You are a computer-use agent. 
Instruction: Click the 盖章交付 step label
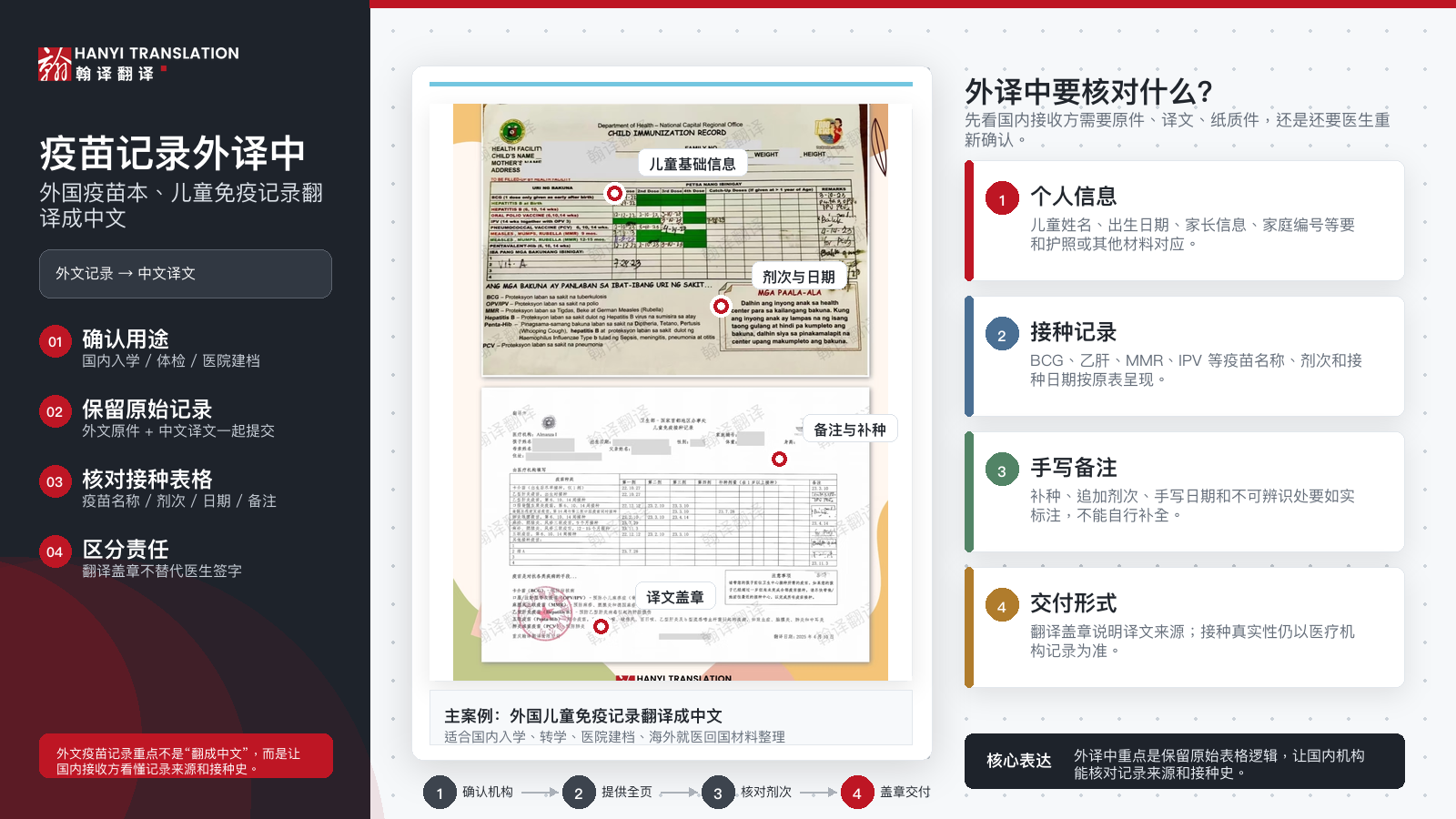click(905, 793)
